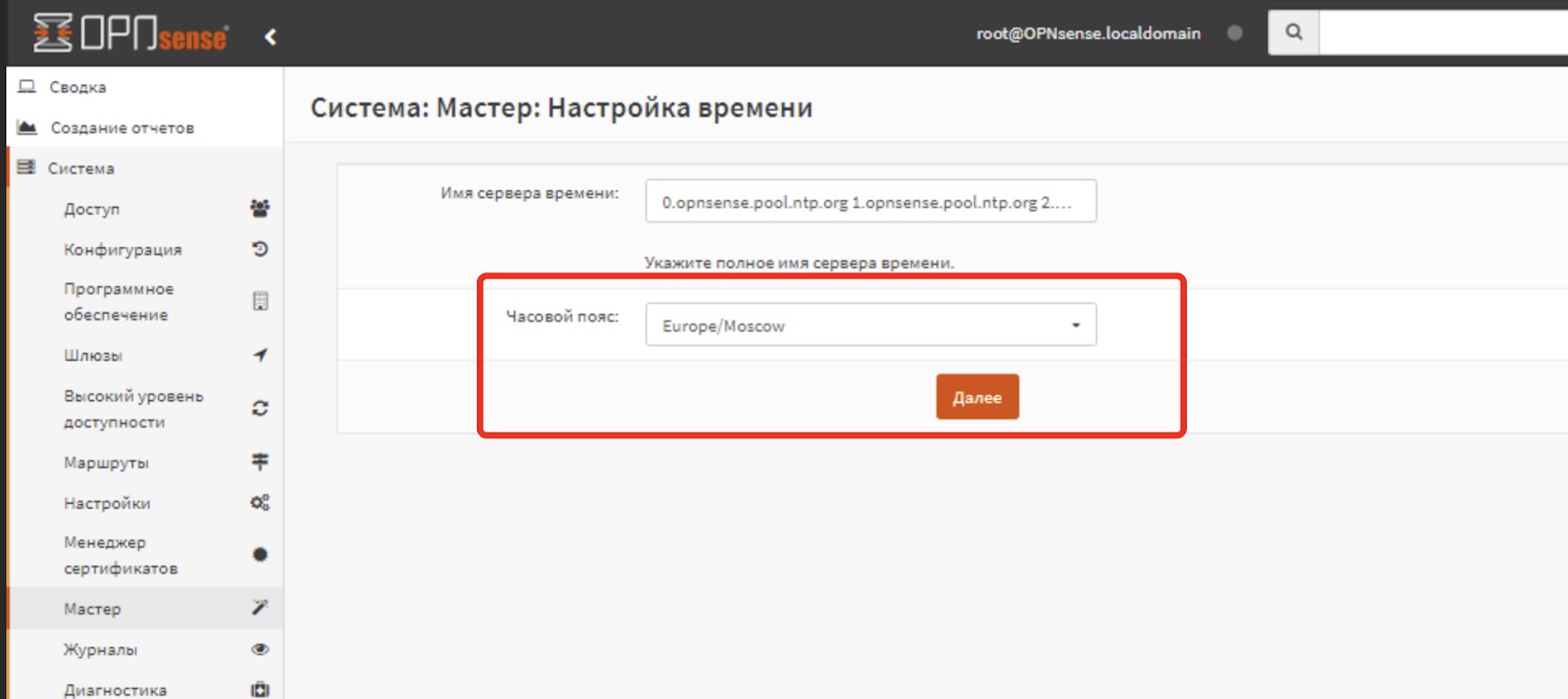Click the history icon next to Конфигурация

tap(260, 249)
